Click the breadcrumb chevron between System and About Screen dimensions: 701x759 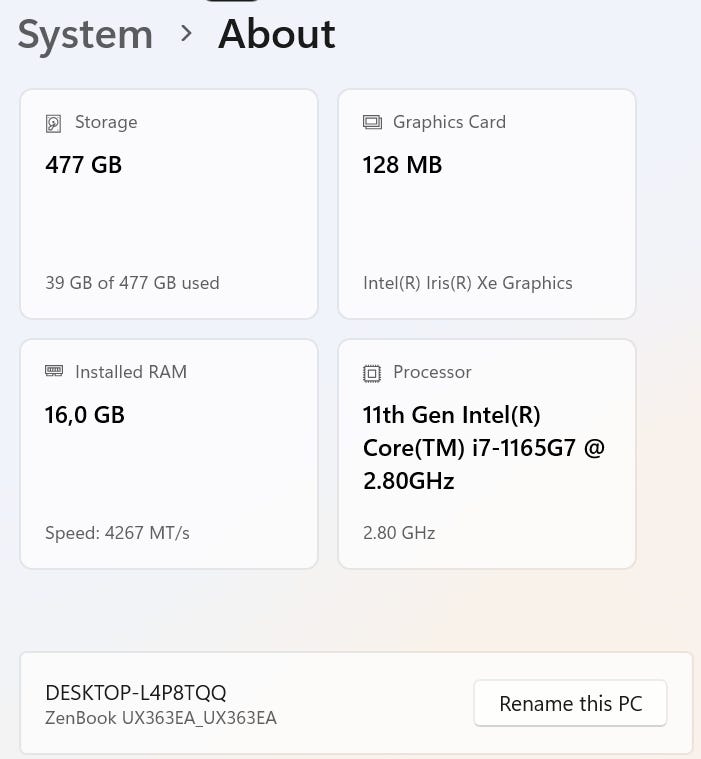click(x=186, y=34)
